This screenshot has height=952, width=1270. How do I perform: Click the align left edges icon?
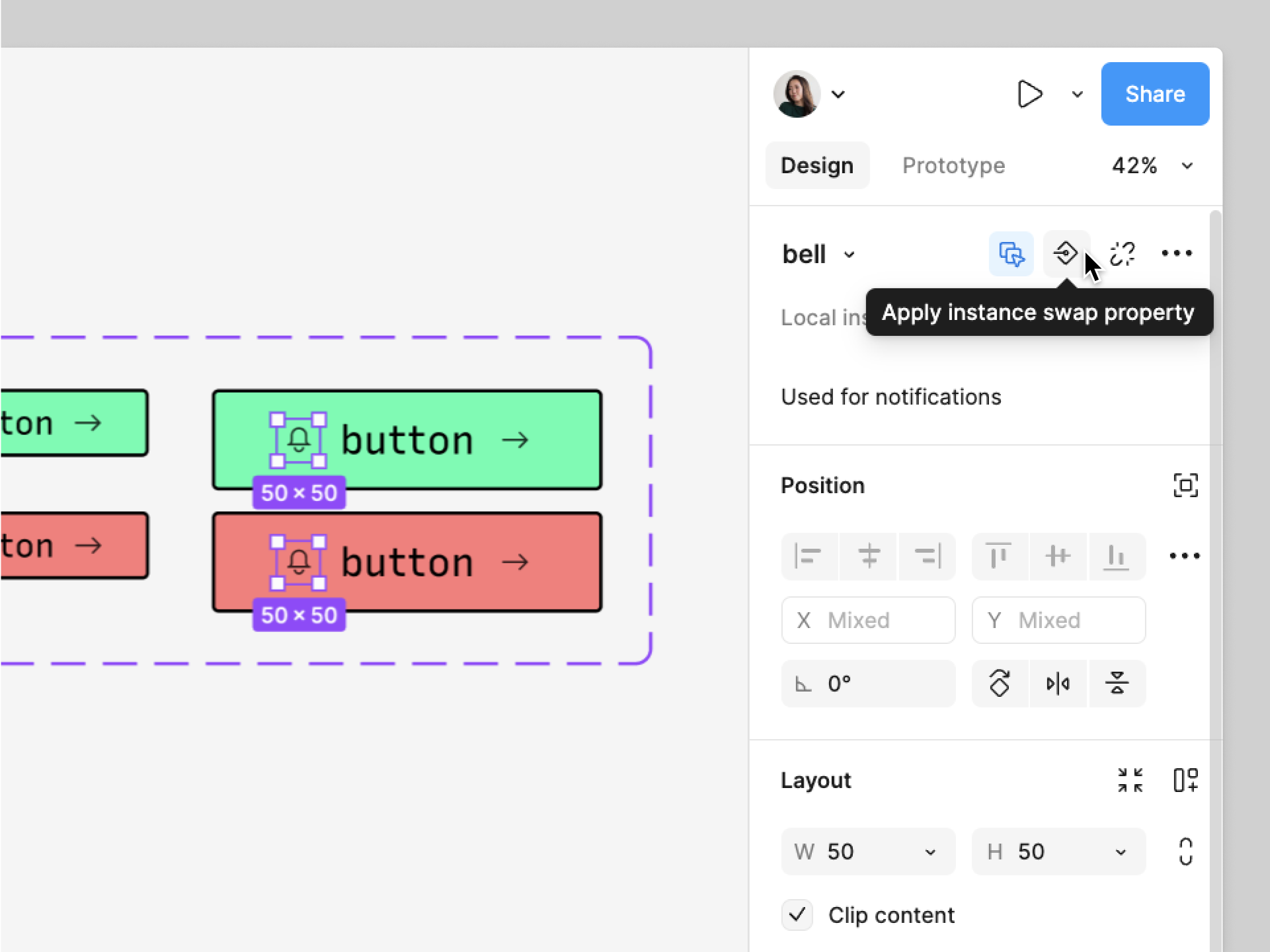(809, 556)
